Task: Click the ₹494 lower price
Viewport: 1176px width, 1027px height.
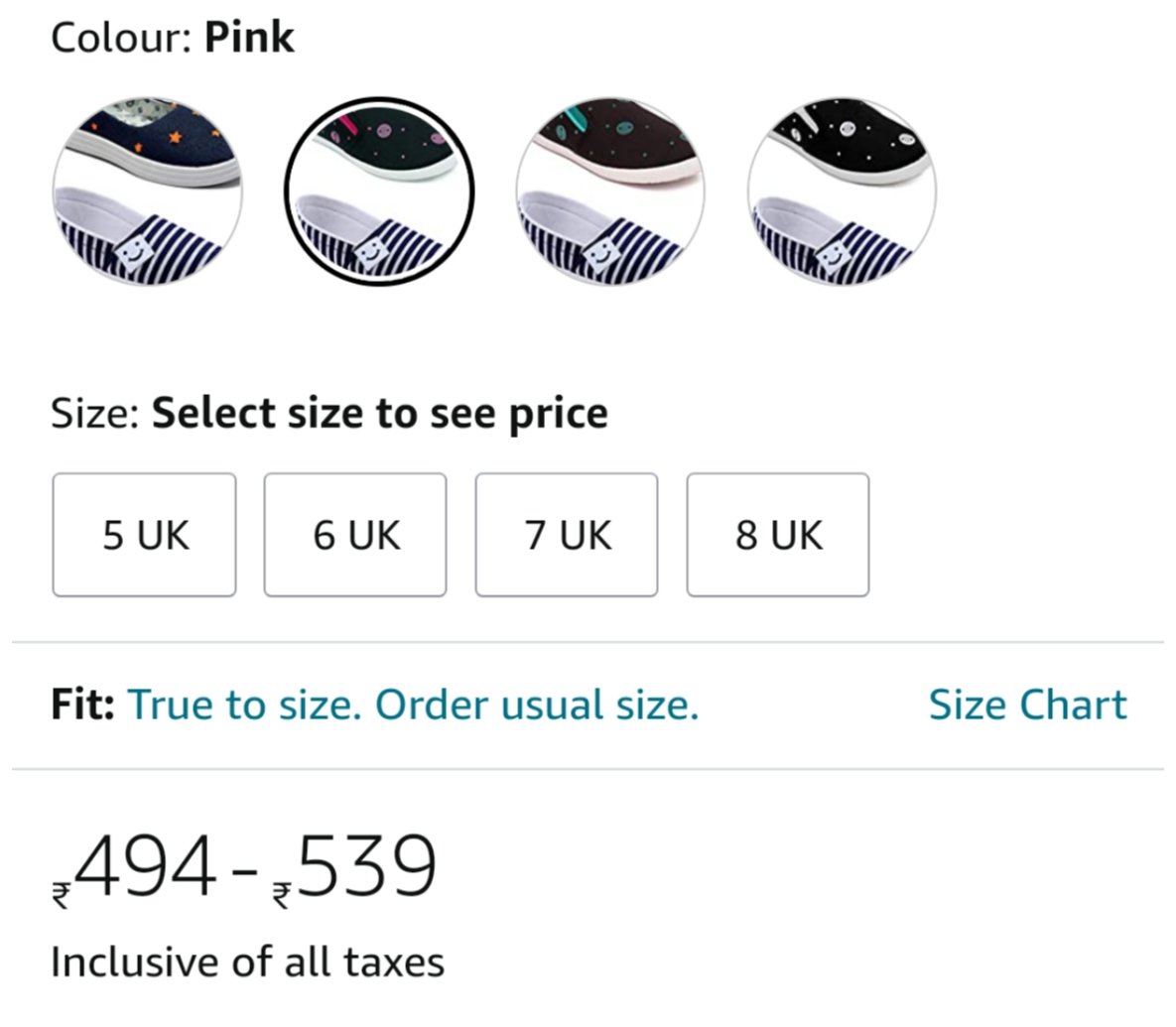Action: [135, 867]
